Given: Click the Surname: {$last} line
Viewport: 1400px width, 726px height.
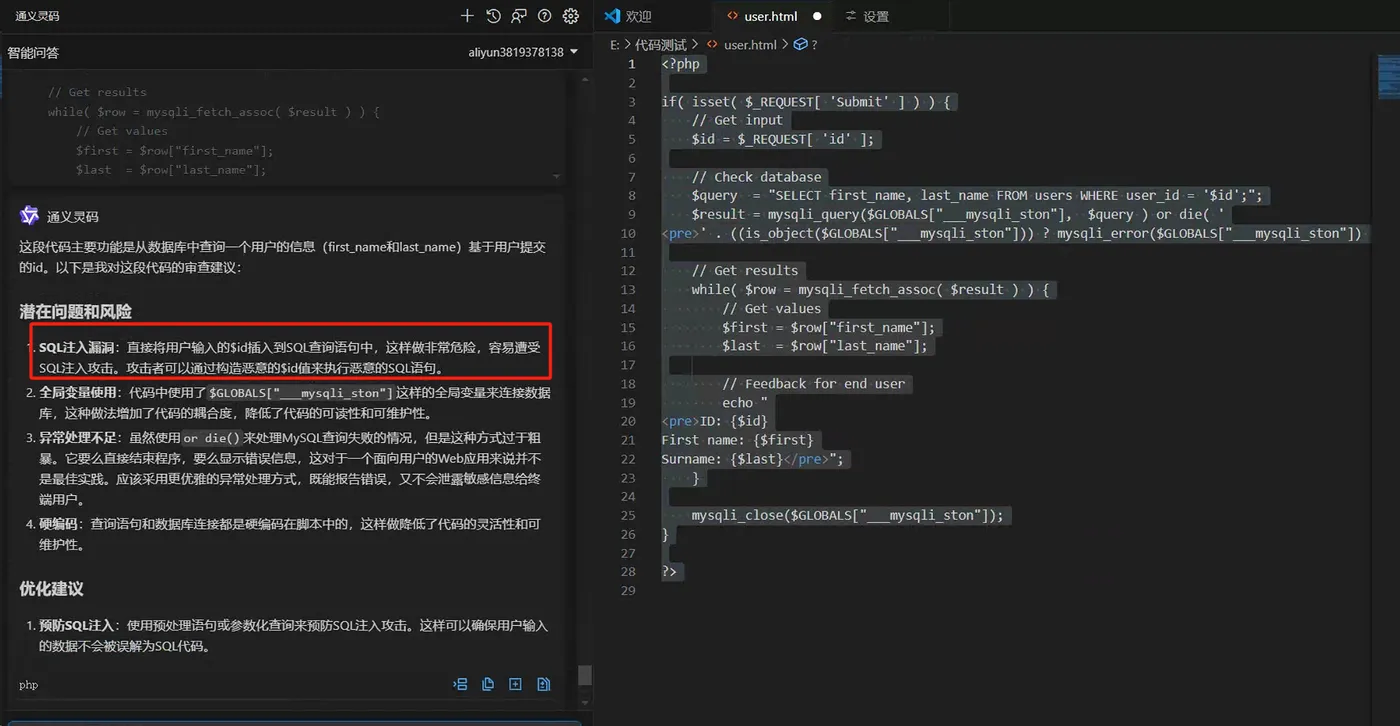Looking at the screenshot, I should (x=754, y=459).
